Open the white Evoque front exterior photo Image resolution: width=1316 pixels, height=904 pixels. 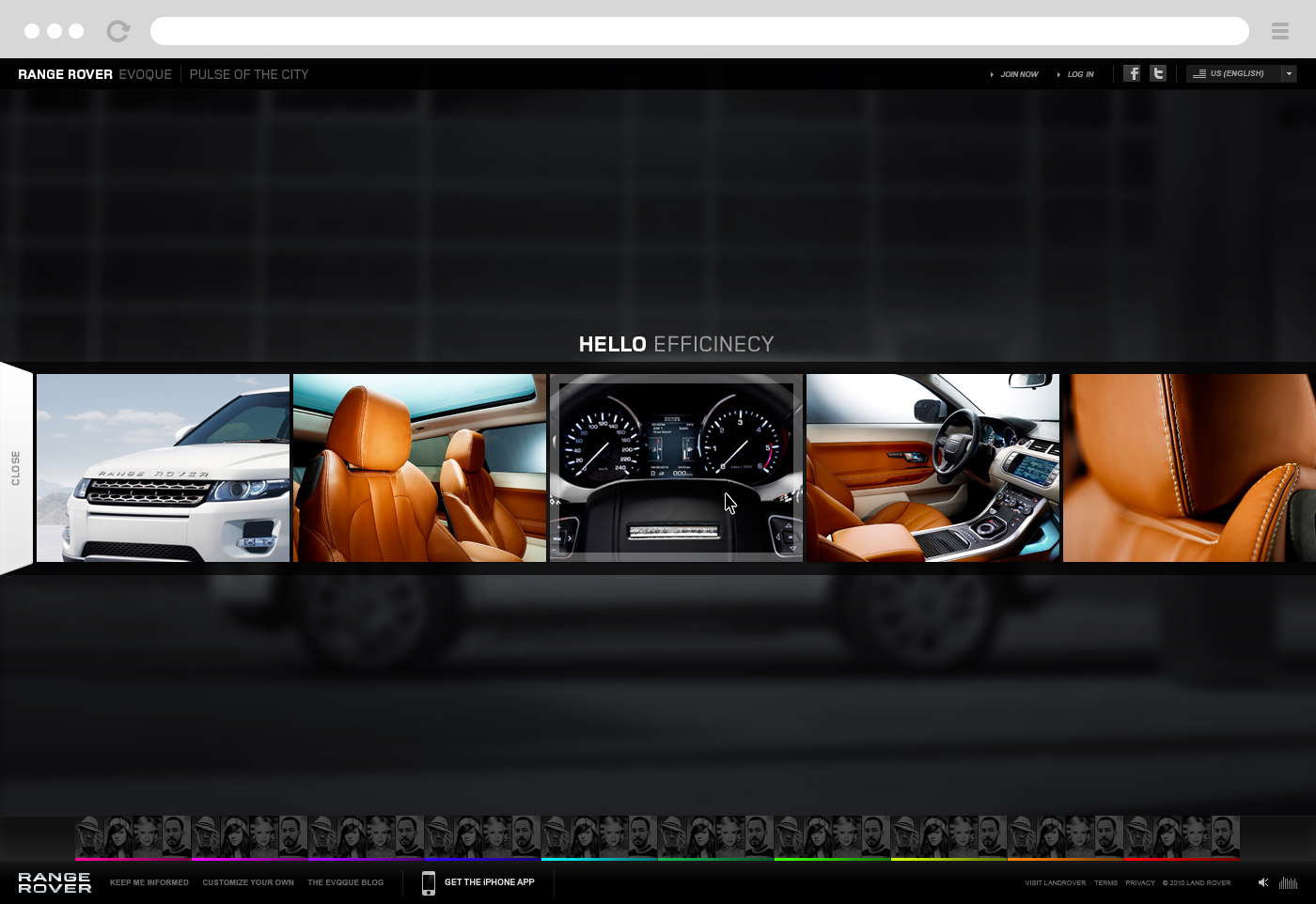click(x=163, y=468)
